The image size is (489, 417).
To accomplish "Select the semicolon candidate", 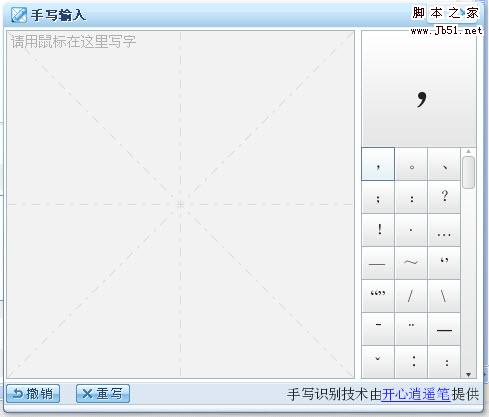I will 378,197.
